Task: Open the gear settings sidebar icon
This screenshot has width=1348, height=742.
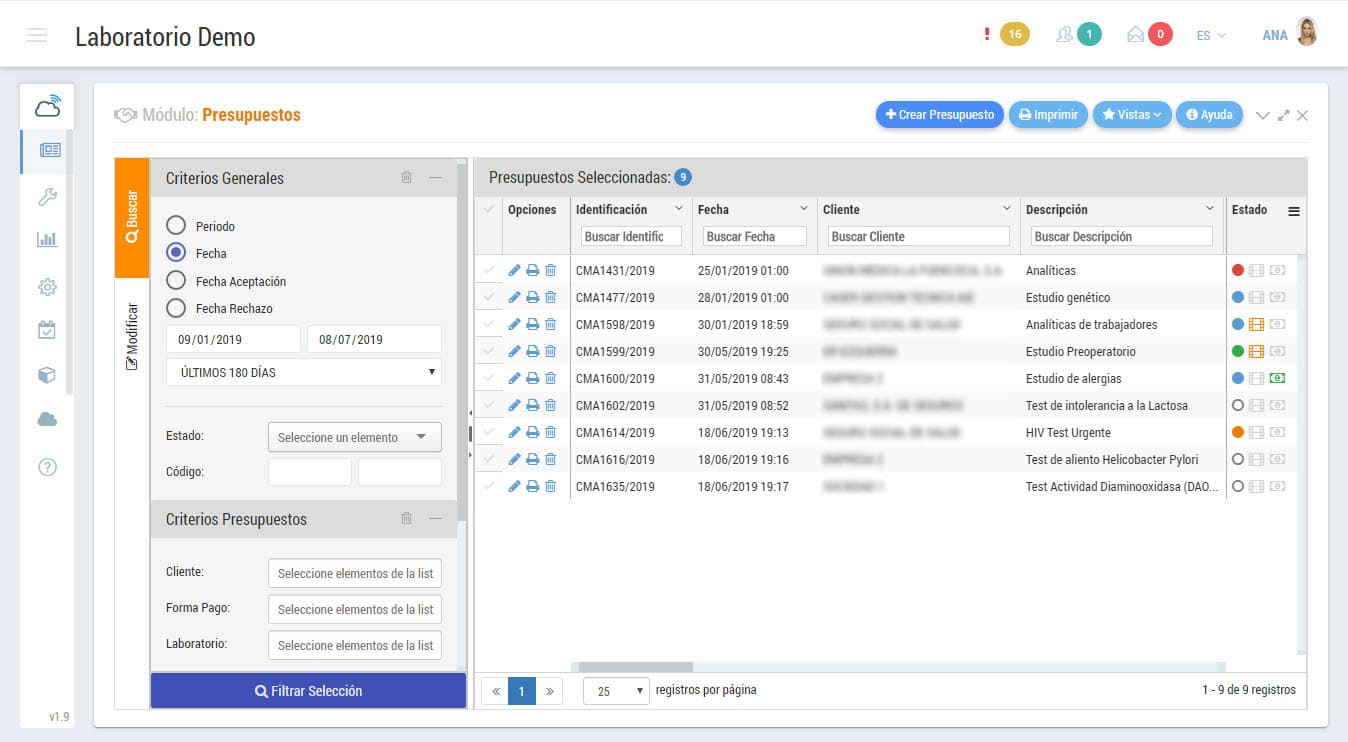Action: 47,287
